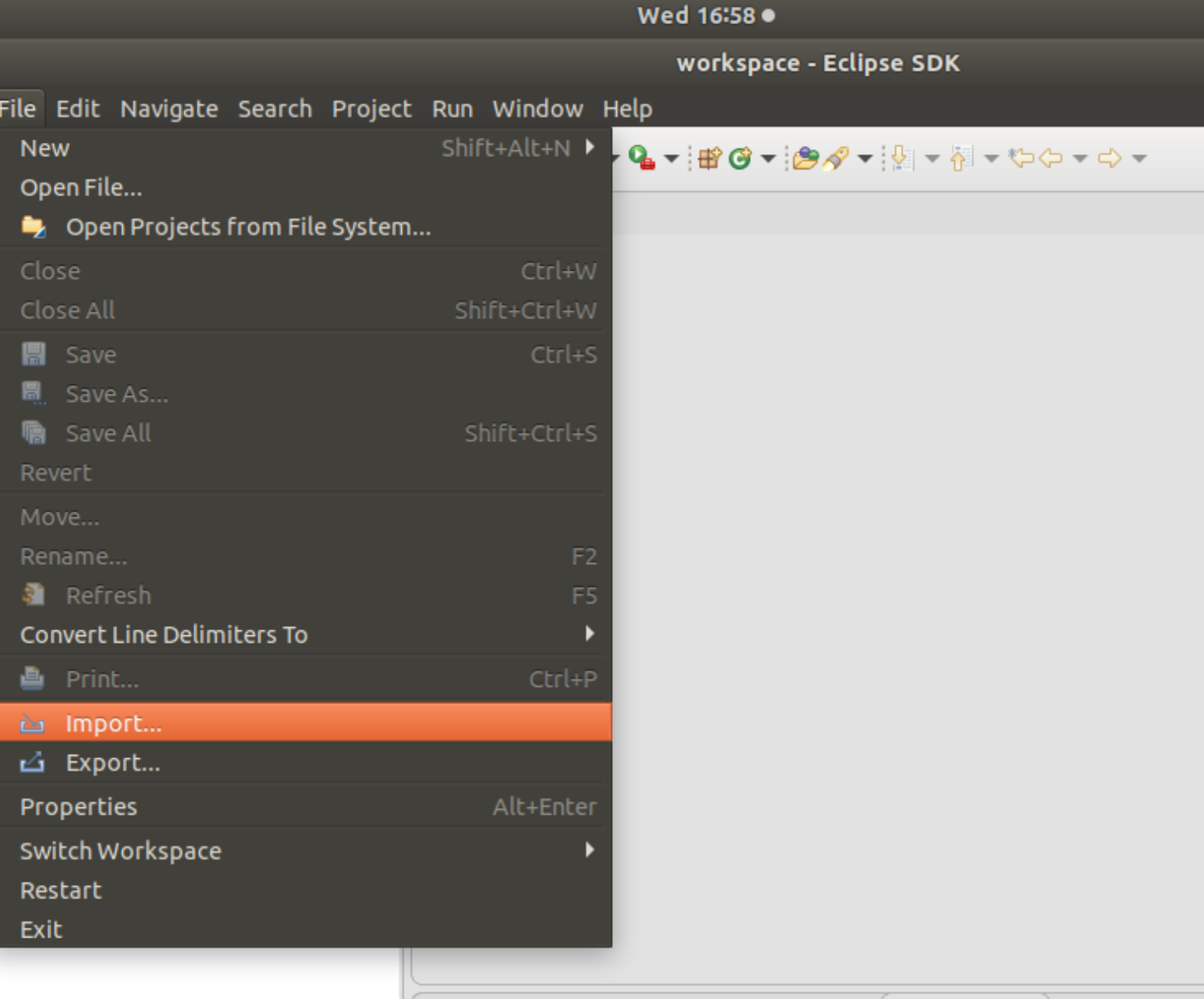This screenshot has width=1204, height=999.
Task: Open the New Java Class dropdown arrow
Action: [x=768, y=159]
